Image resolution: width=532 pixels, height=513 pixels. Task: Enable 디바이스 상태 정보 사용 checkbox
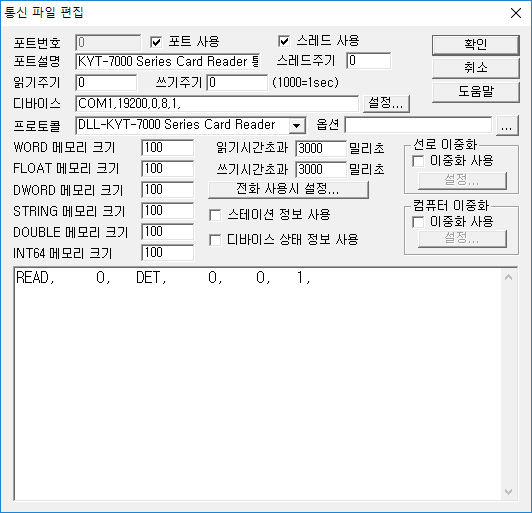[x=215, y=240]
